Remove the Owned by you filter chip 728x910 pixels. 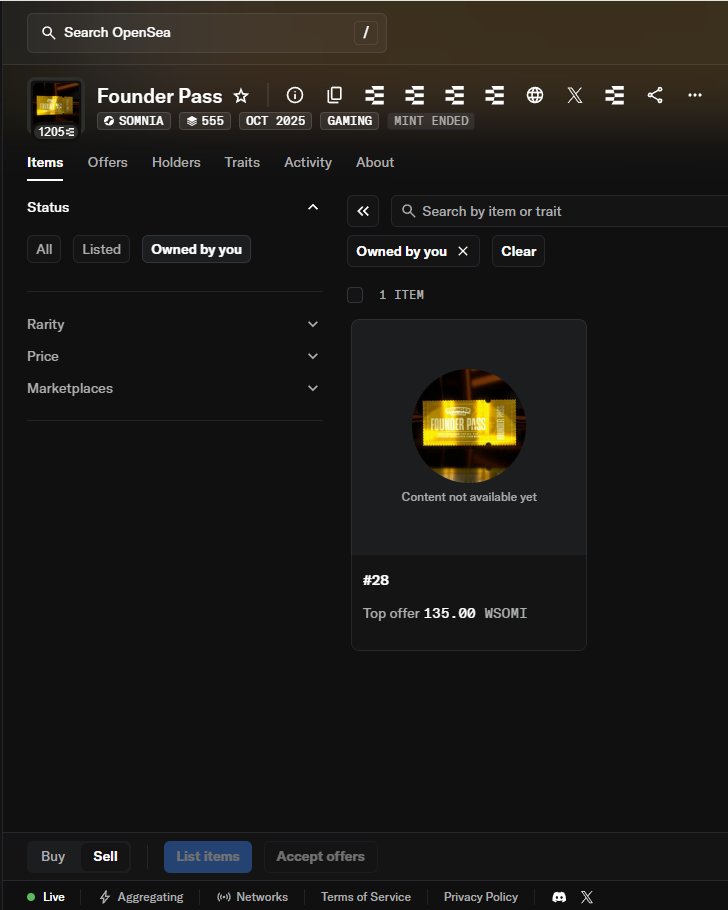point(463,251)
